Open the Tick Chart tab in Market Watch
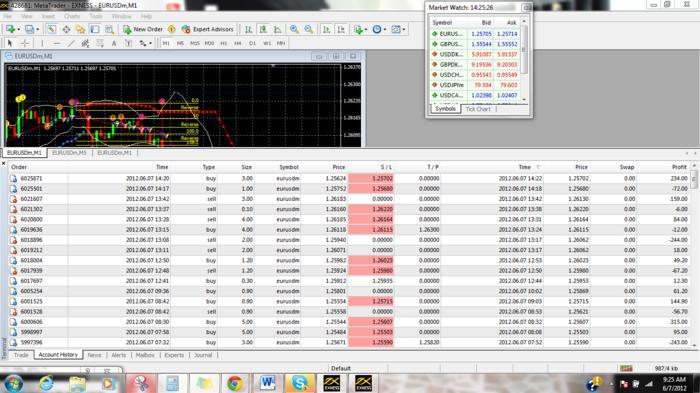Screen dimensions: 700x393 click(x=478, y=109)
